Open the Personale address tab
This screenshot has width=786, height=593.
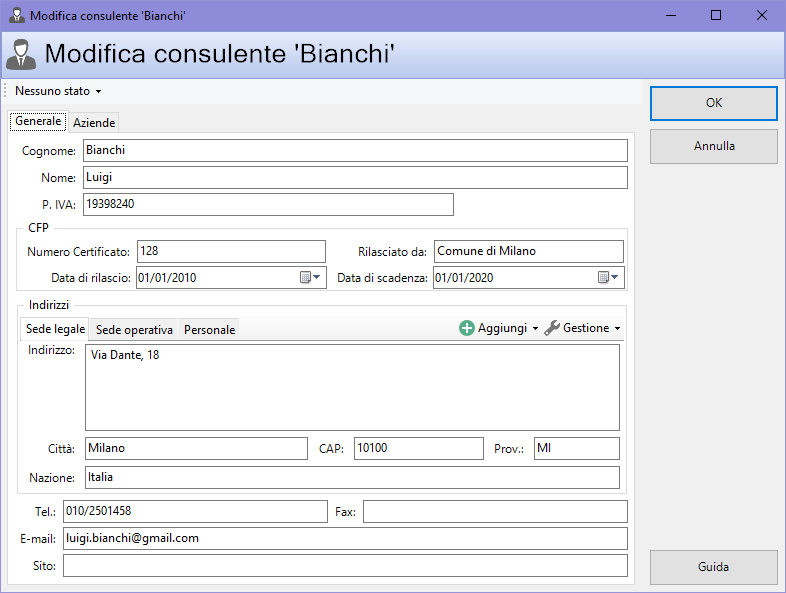209,329
